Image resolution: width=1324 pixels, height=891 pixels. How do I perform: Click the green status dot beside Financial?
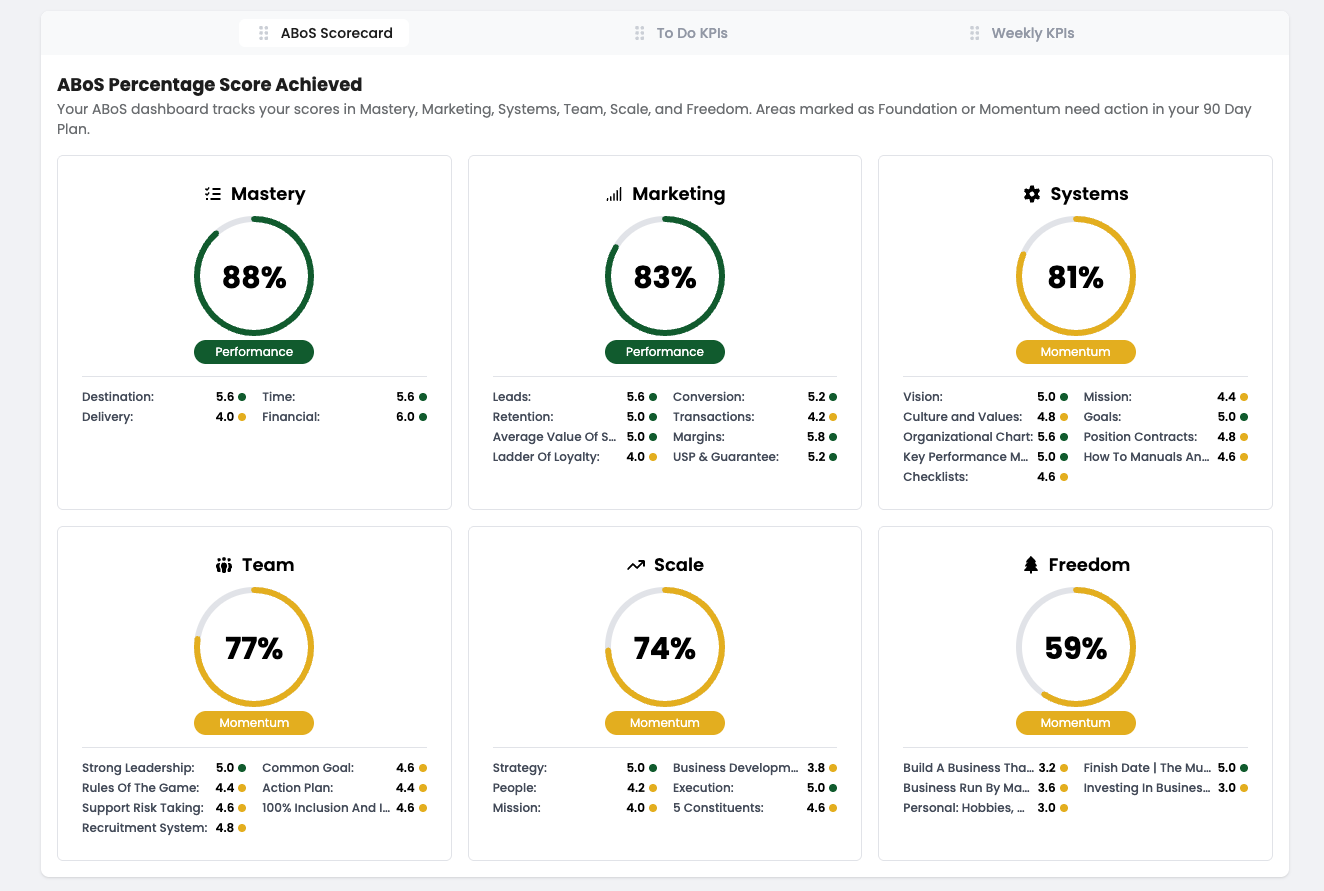[x=423, y=417]
